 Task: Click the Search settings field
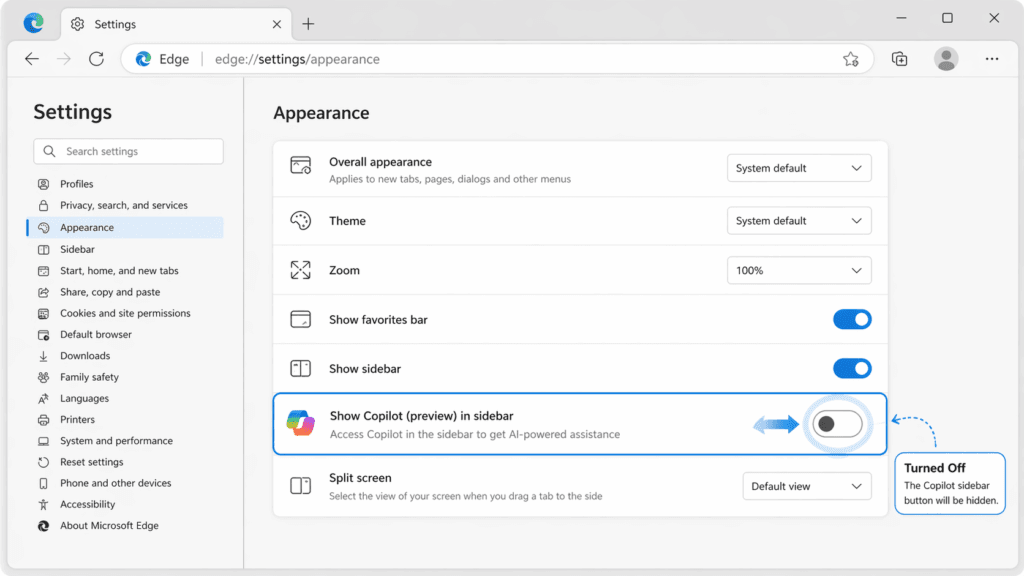(128, 151)
